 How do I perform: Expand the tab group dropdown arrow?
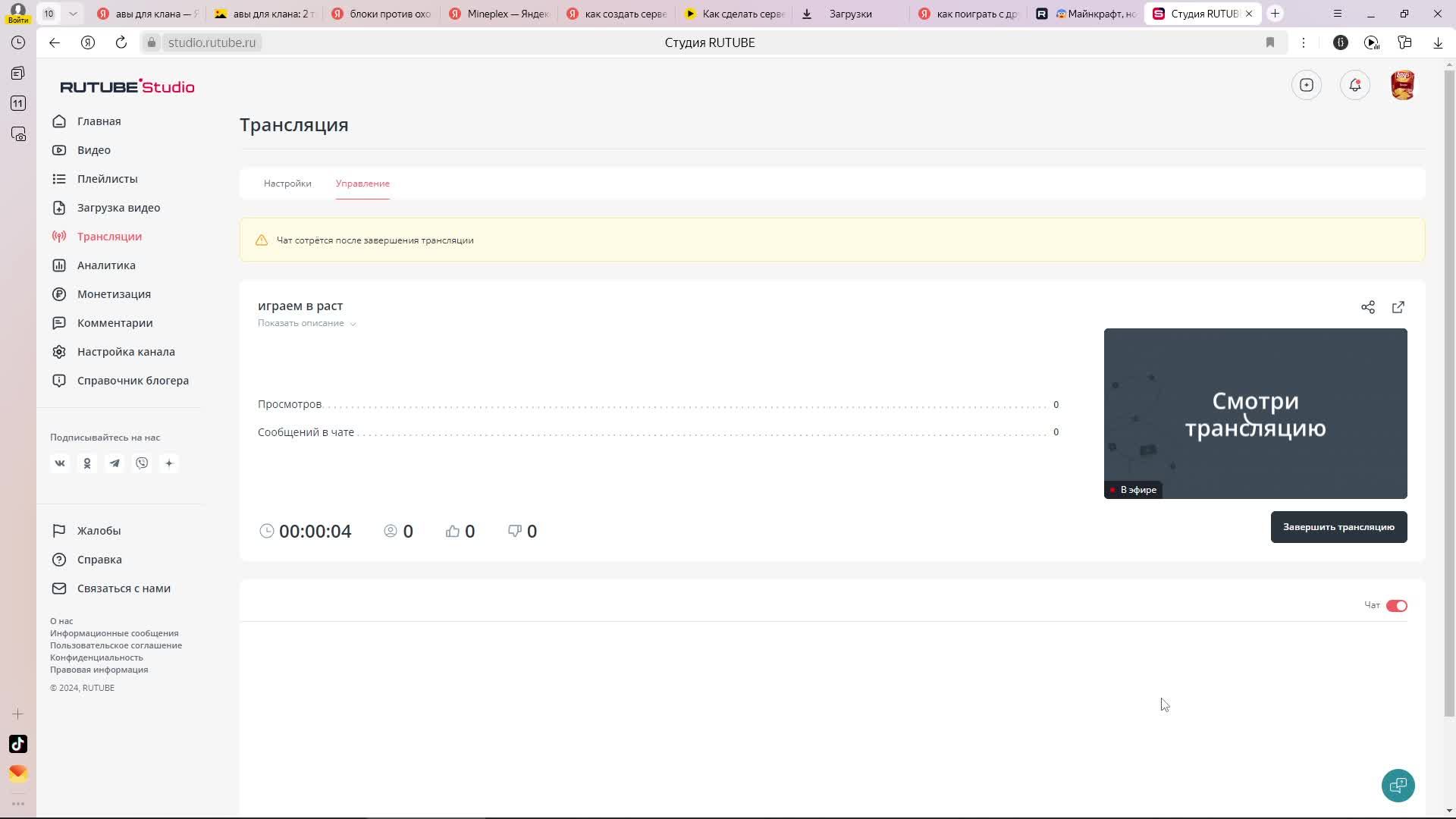[73, 14]
